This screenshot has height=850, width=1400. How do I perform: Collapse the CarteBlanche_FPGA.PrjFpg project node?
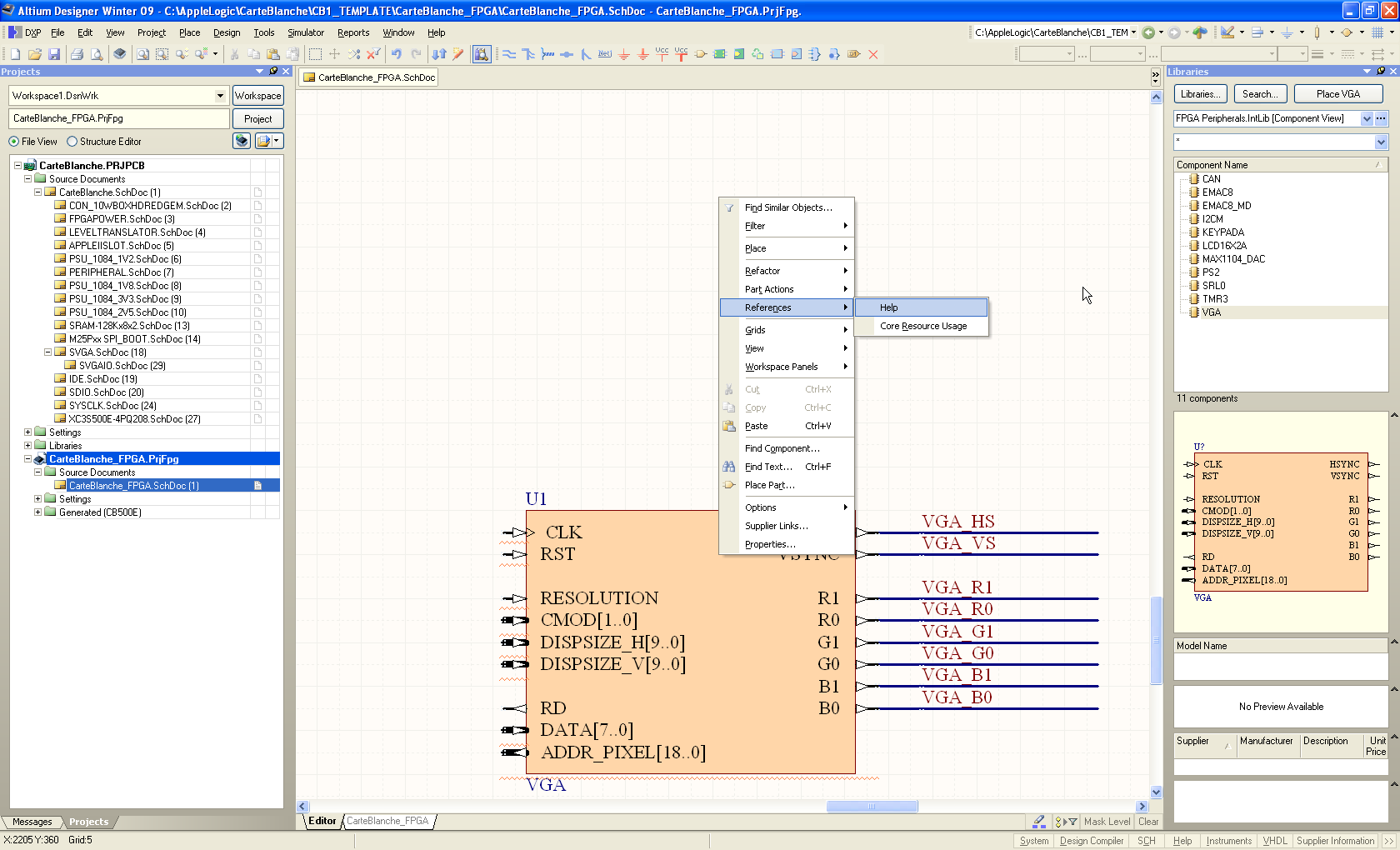pos(27,459)
